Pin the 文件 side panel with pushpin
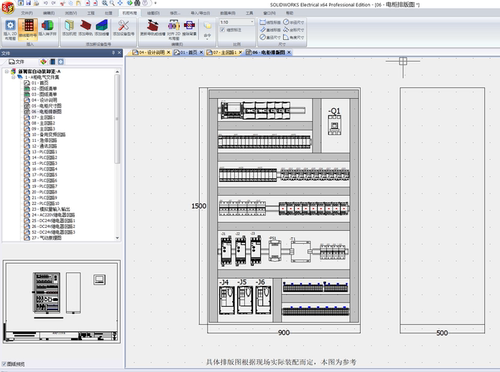This screenshot has width=500, height=372. click(x=113, y=53)
